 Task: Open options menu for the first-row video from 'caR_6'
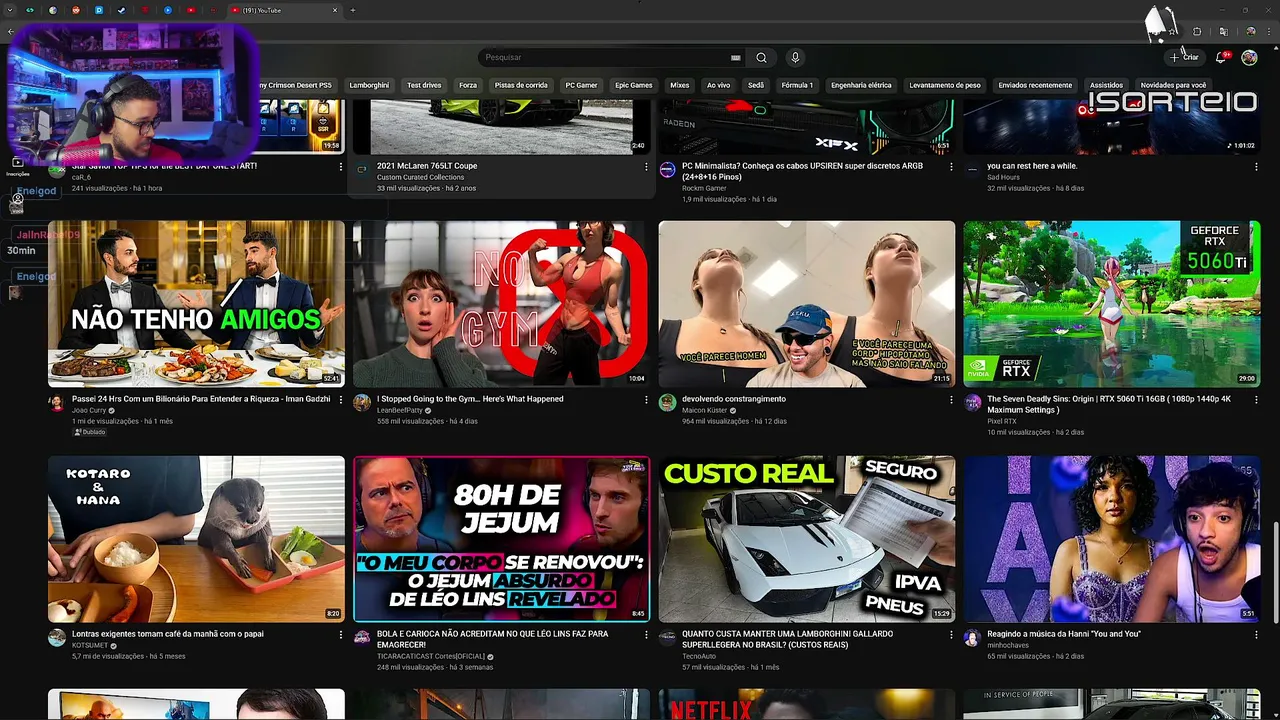[340, 167]
